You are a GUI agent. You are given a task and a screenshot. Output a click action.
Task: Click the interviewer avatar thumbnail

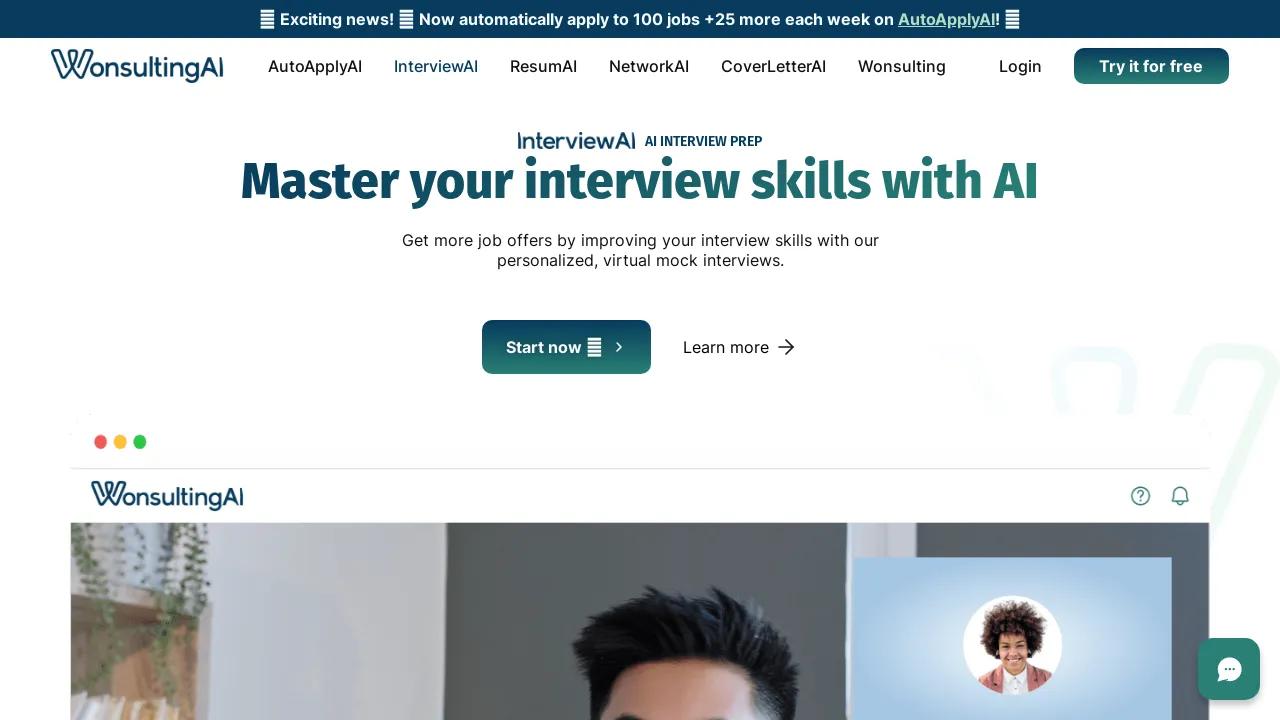click(x=1012, y=645)
